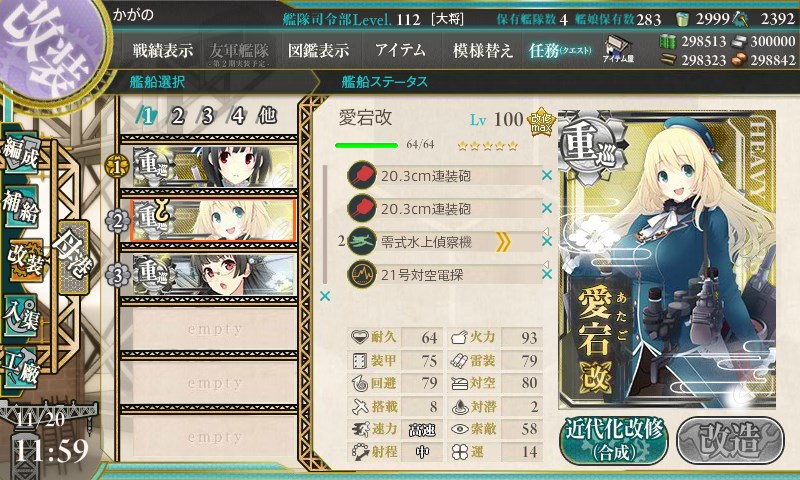Click the grey 改造 remodel button
Viewport: 800px width, 480px height.
[730, 441]
